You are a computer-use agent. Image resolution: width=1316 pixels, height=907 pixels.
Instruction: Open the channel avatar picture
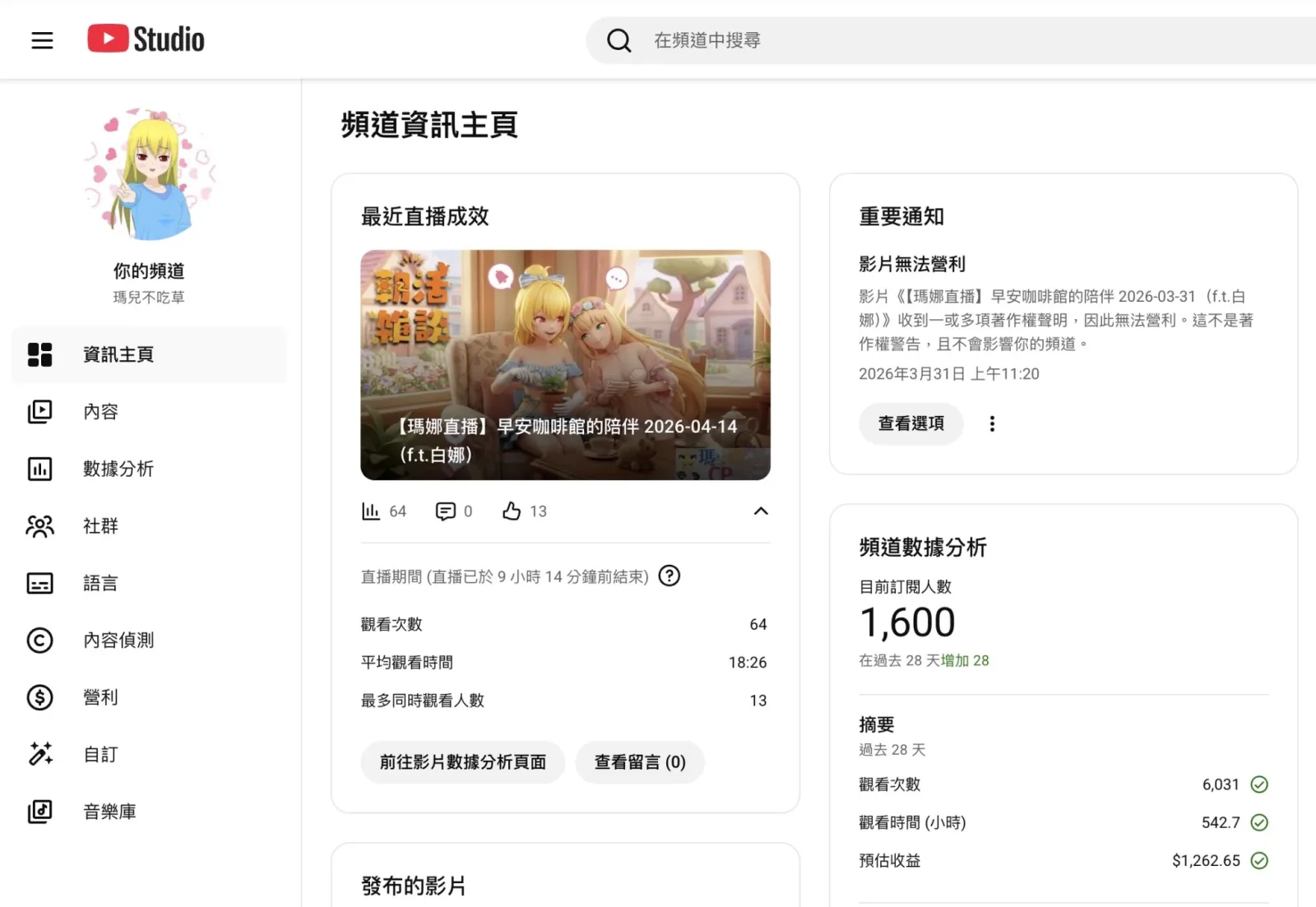pyautogui.click(x=149, y=174)
